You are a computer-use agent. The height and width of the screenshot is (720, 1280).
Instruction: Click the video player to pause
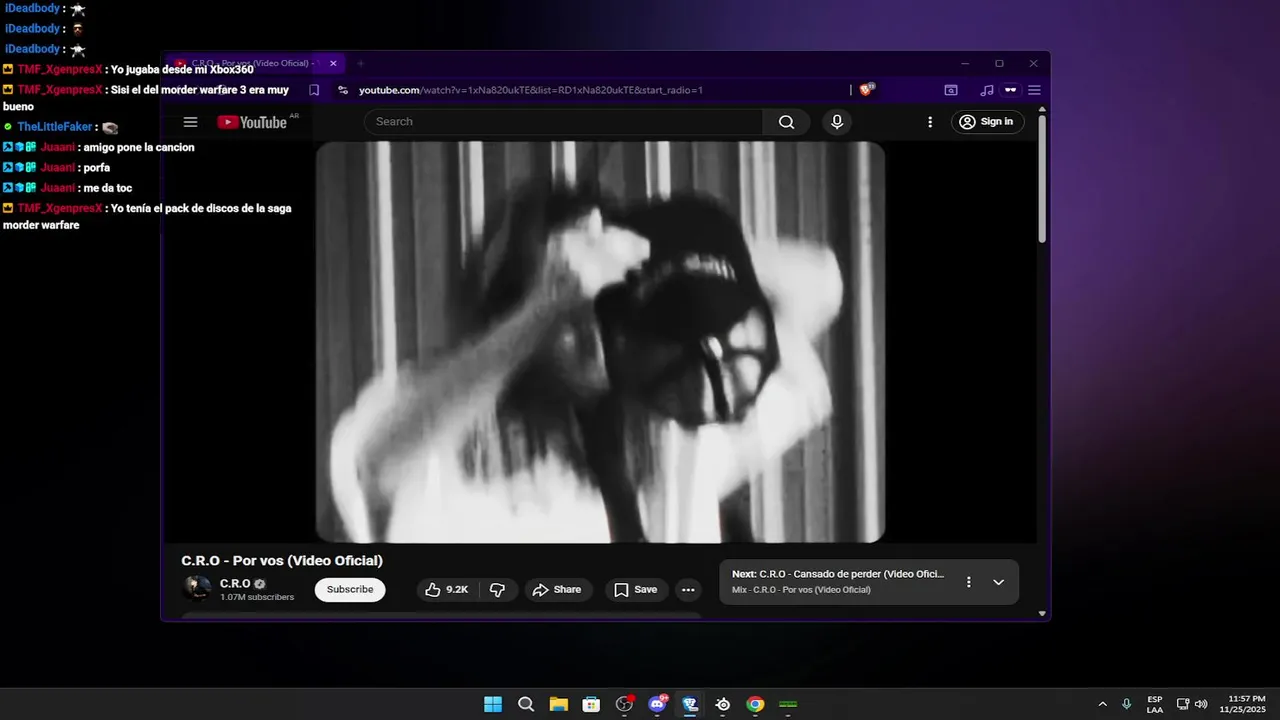[x=600, y=342]
